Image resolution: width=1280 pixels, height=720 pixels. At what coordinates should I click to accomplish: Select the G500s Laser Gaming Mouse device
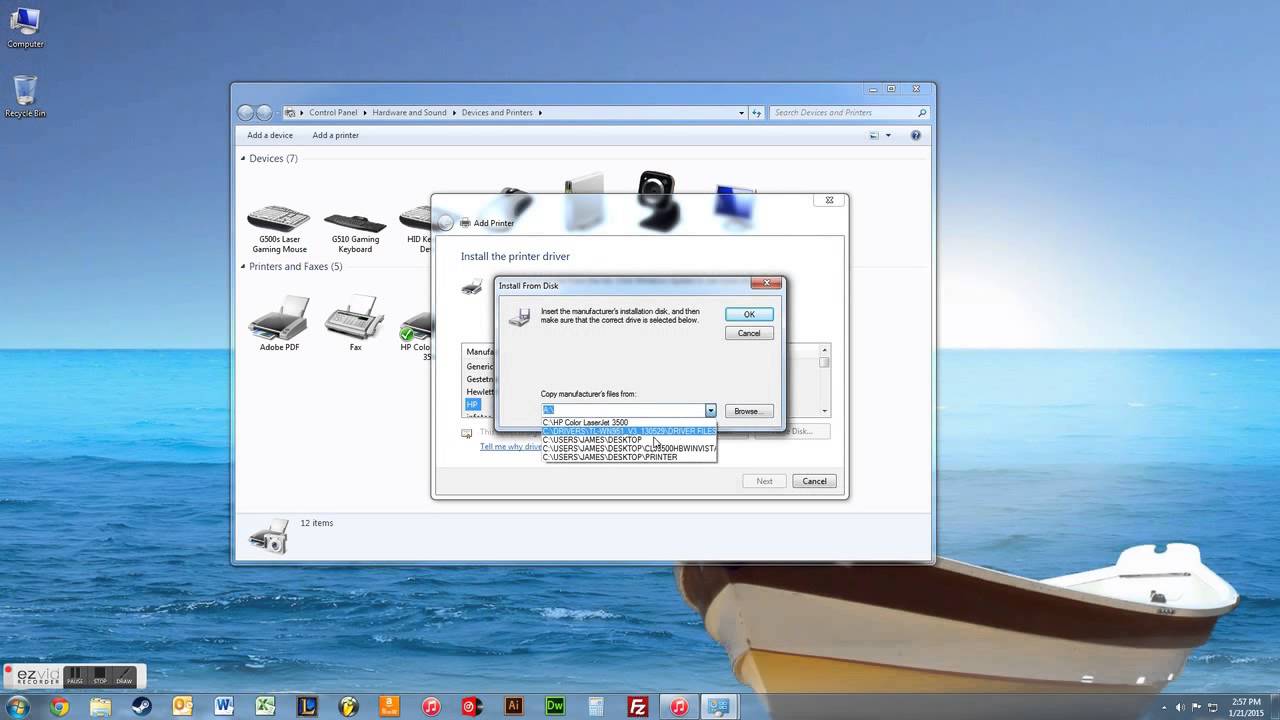pos(279,228)
